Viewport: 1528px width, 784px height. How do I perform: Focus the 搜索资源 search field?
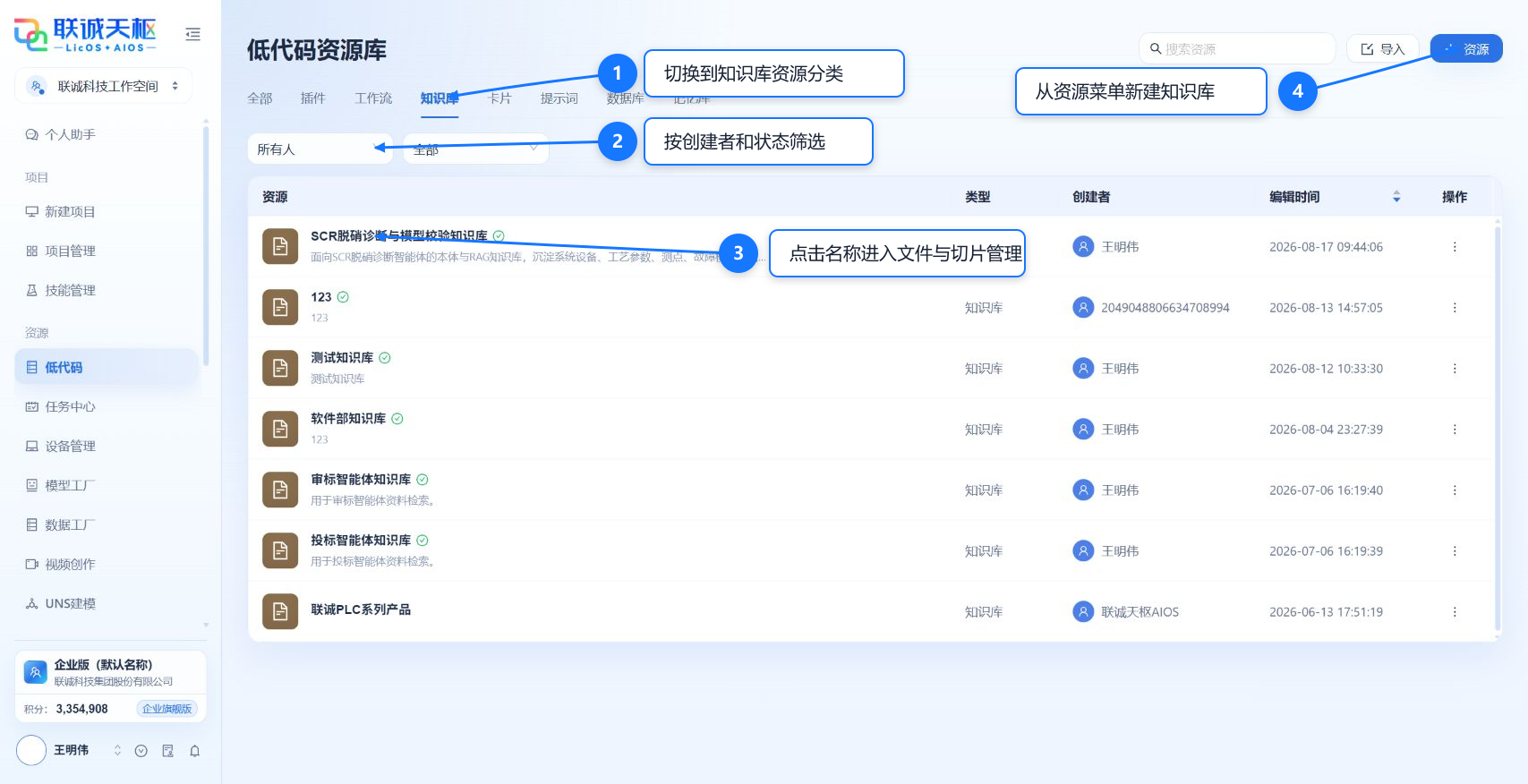(x=1237, y=49)
